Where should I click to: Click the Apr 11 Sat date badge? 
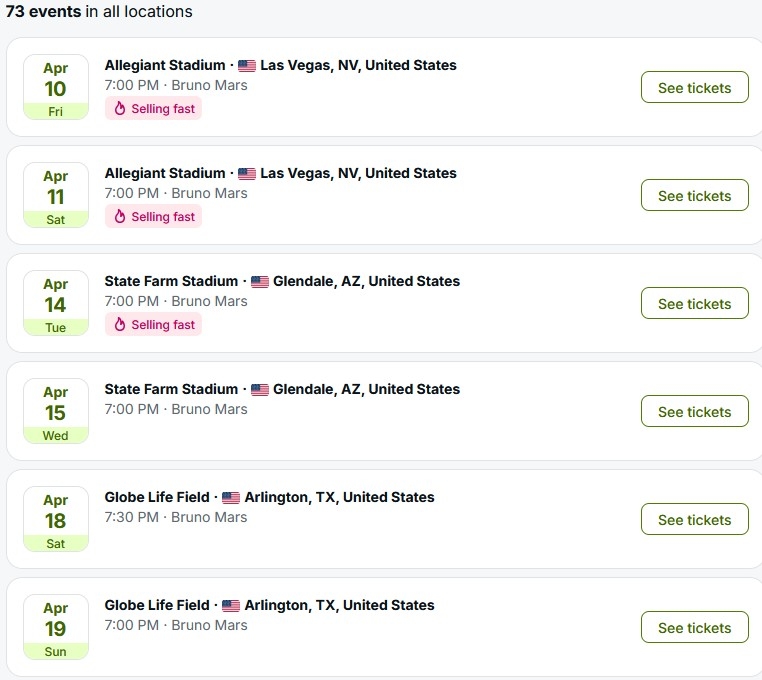[x=56, y=196]
